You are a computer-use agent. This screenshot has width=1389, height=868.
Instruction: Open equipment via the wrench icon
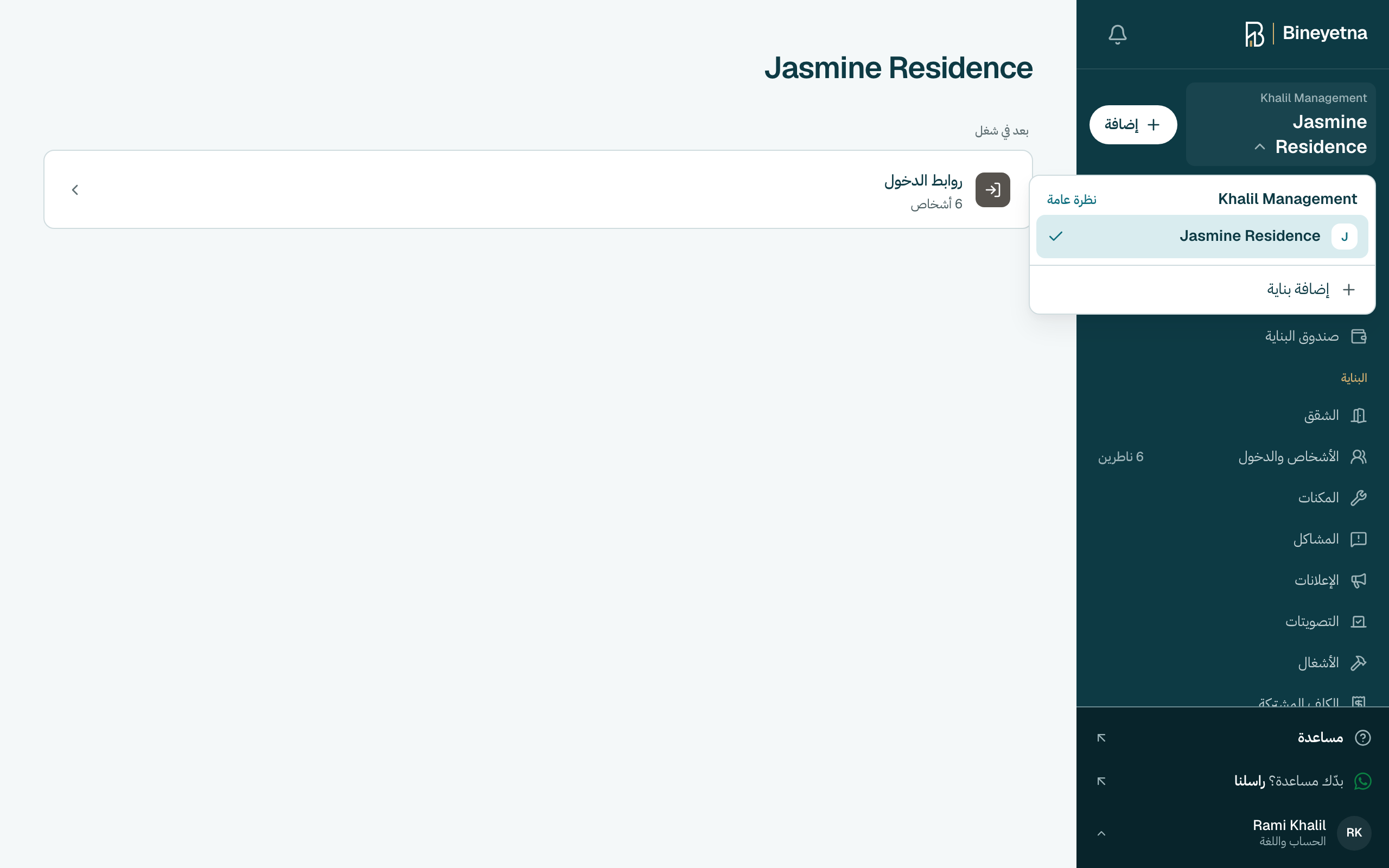point(1359,497)
